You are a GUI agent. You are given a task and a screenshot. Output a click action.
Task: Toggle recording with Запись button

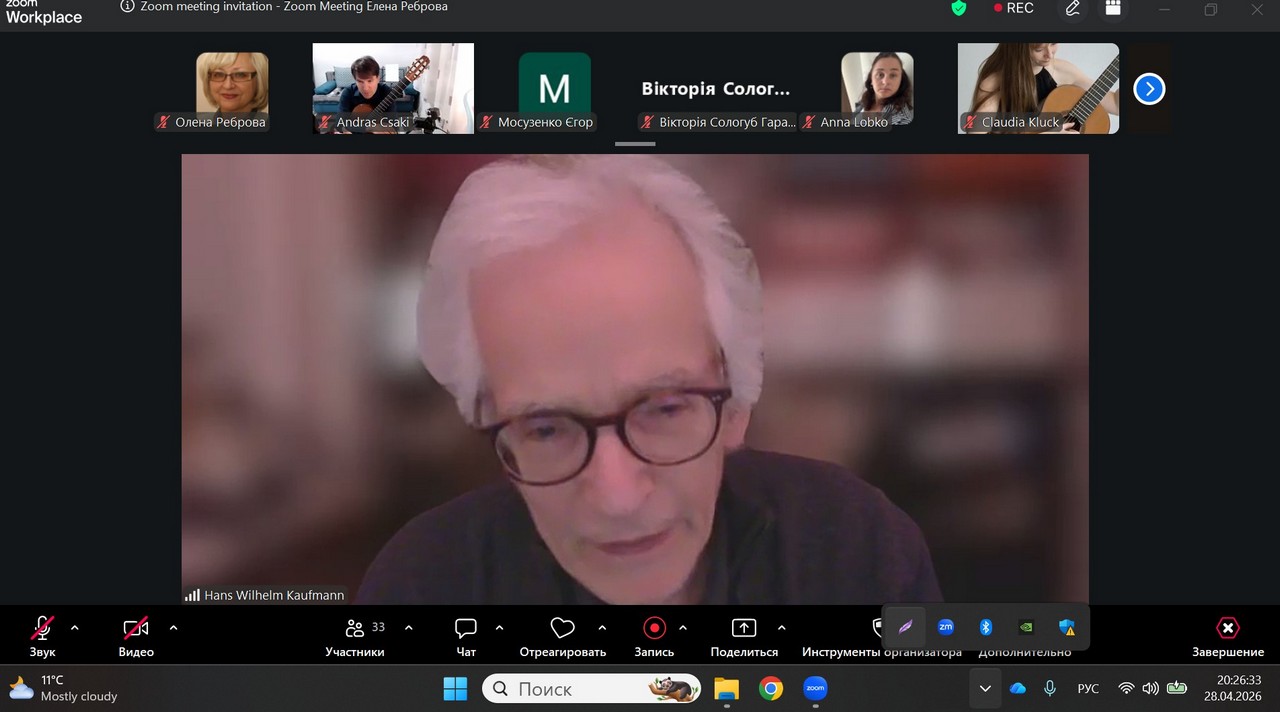(x=654, y=636)
